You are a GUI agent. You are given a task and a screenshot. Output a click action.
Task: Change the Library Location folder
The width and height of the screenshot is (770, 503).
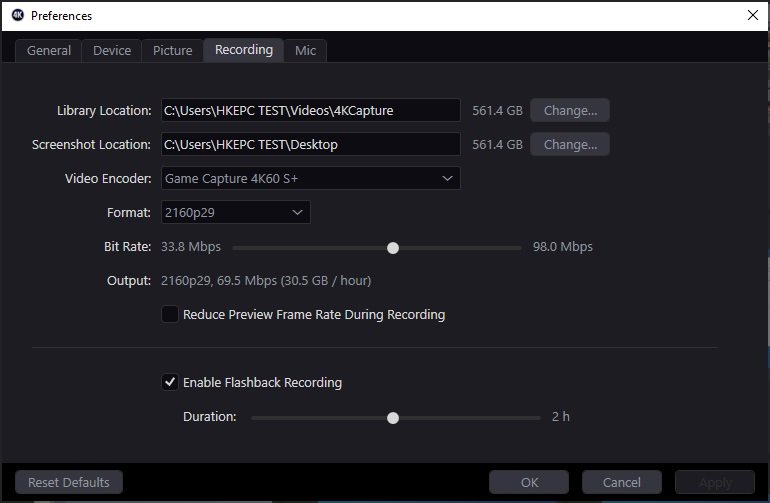click(x=570, y=111)
